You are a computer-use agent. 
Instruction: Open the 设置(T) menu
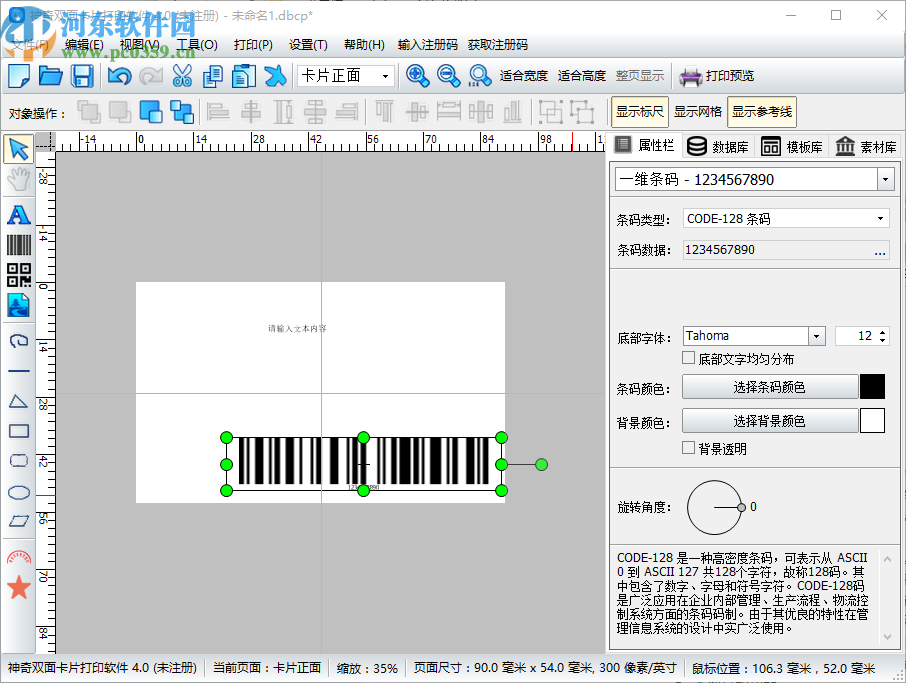coord(308,45)
